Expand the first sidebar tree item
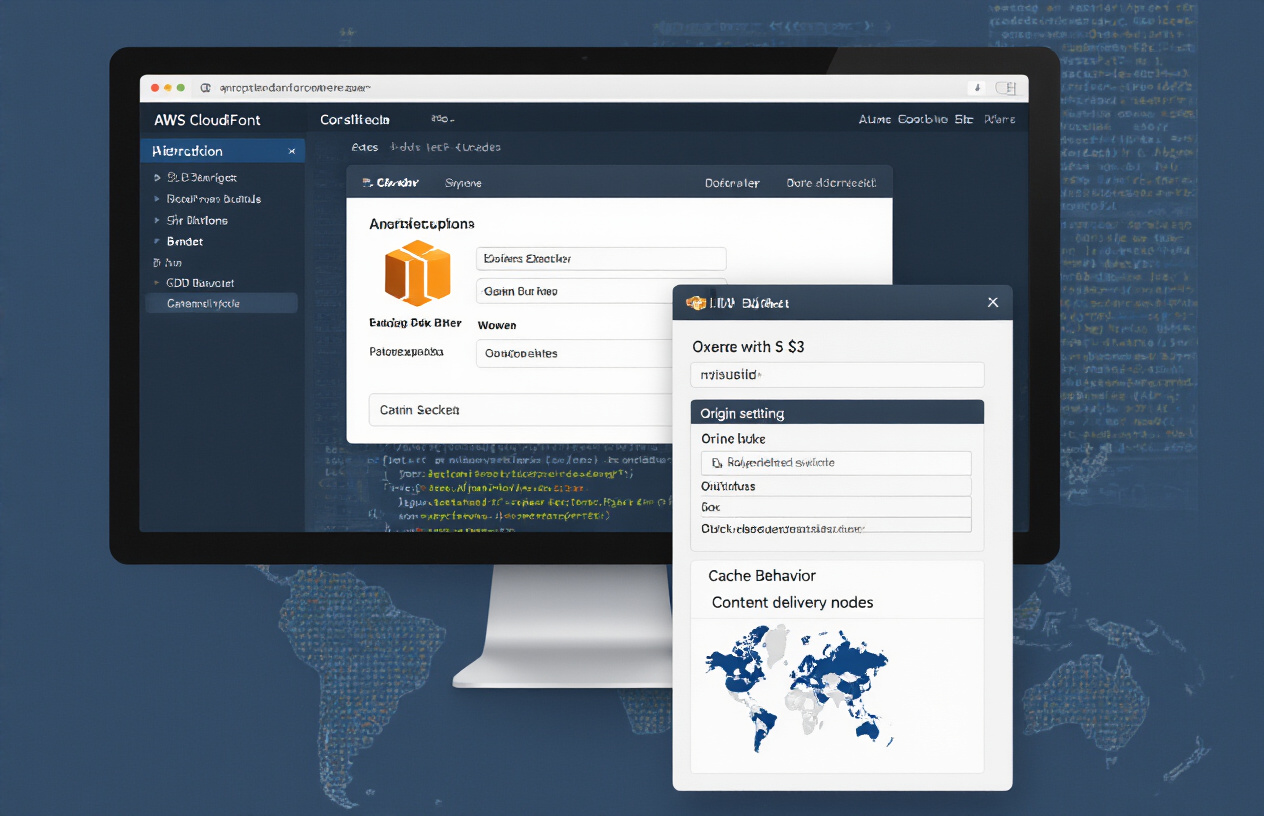 [157, 177]
